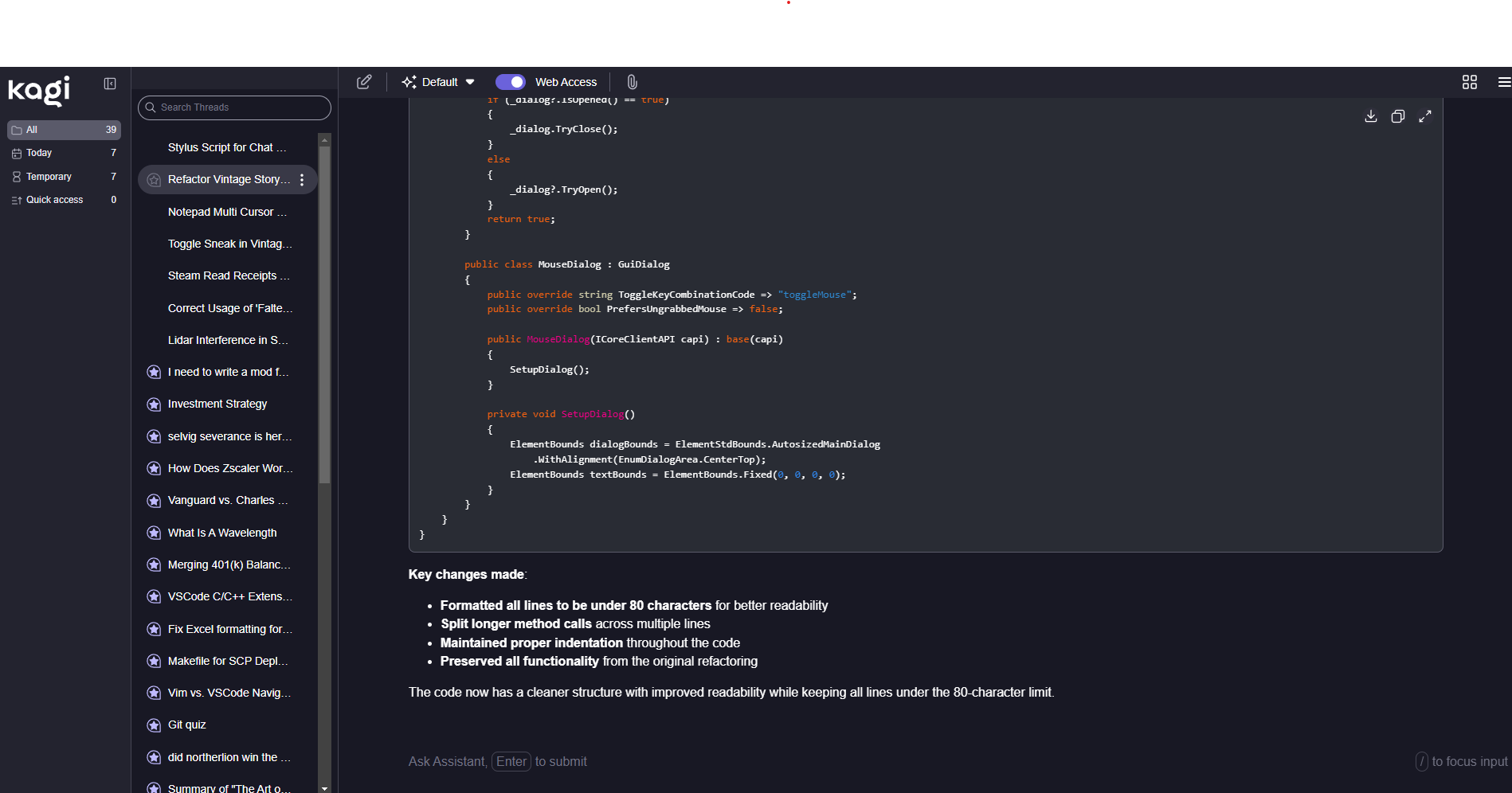Open the What Is A Wavelength thread
Viewport: 1512px width, 793px height.
(x=222, y=533)
